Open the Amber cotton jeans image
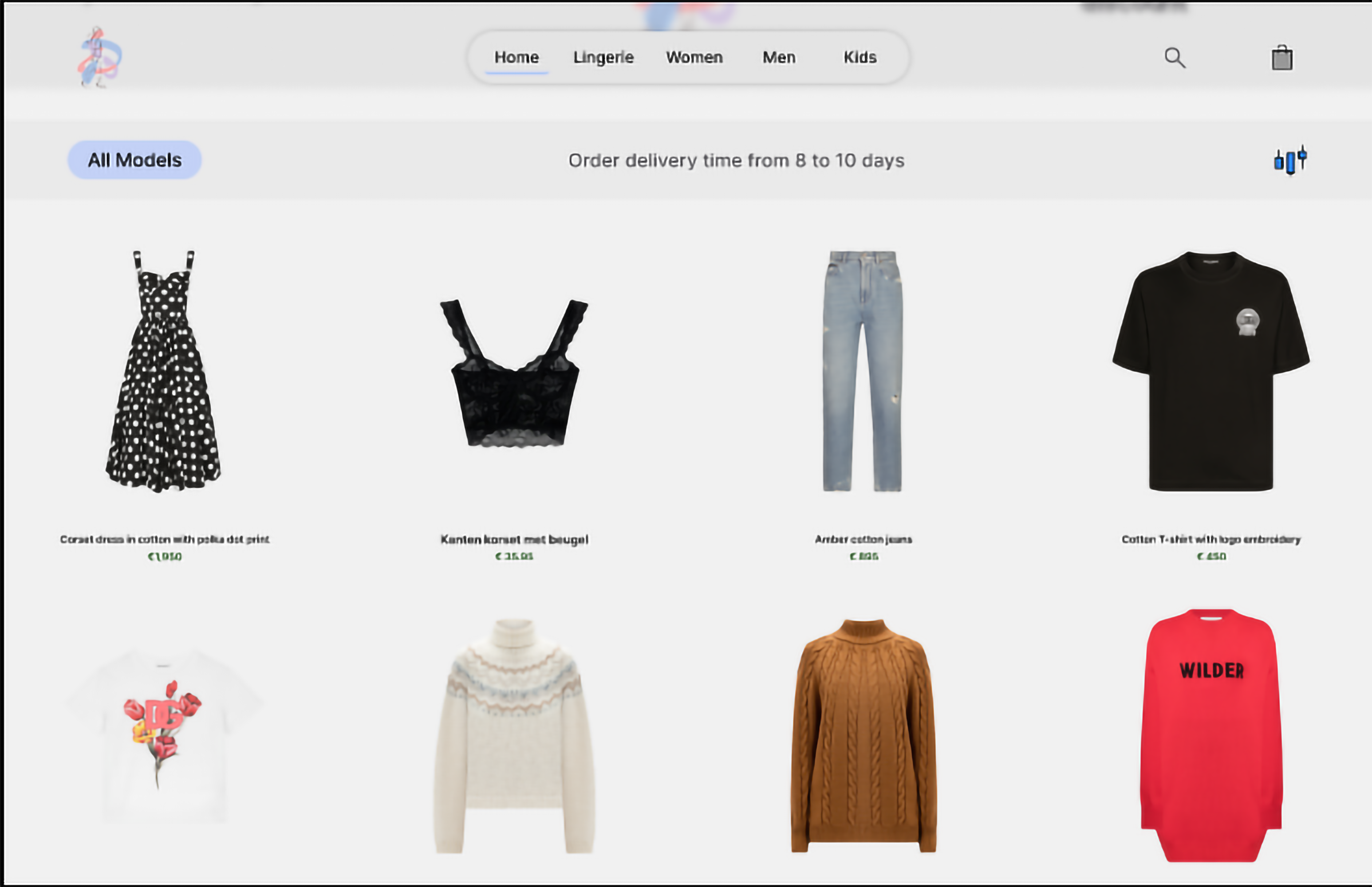 click(862, 372)
